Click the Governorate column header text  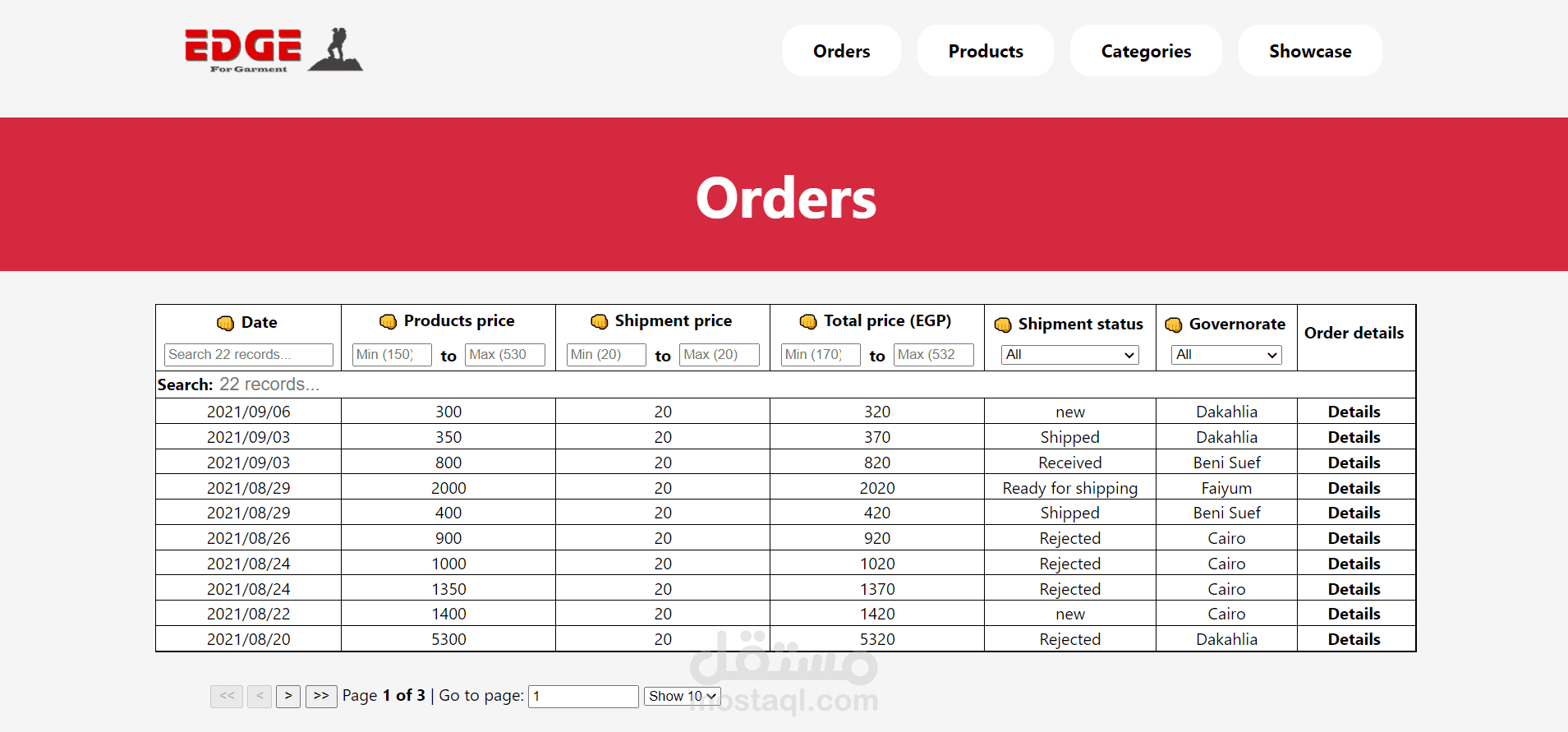coord(1237,324)
